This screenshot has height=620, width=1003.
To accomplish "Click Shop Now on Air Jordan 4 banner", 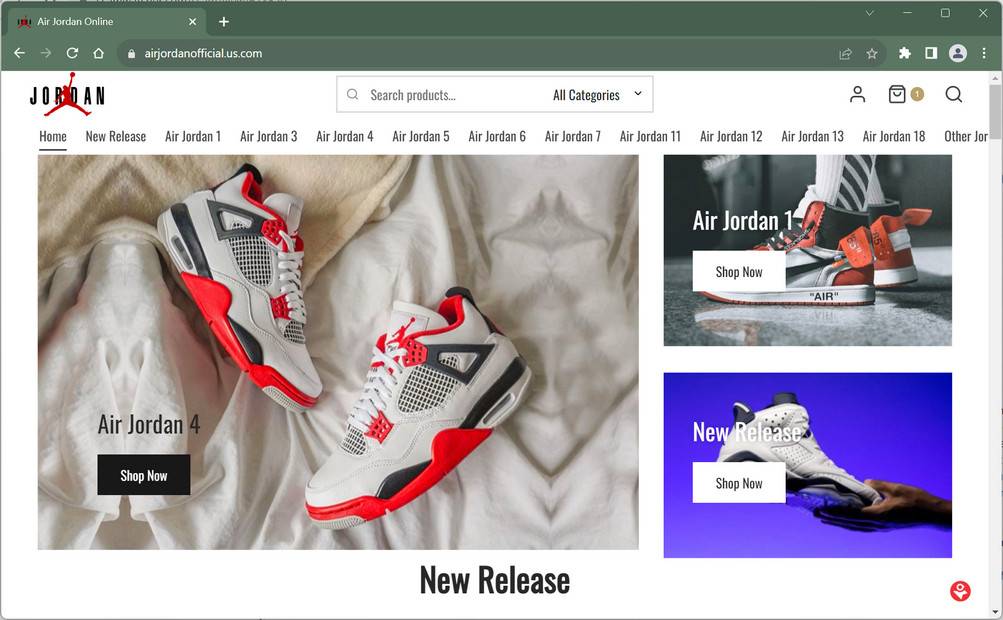I will pos(144,475).
